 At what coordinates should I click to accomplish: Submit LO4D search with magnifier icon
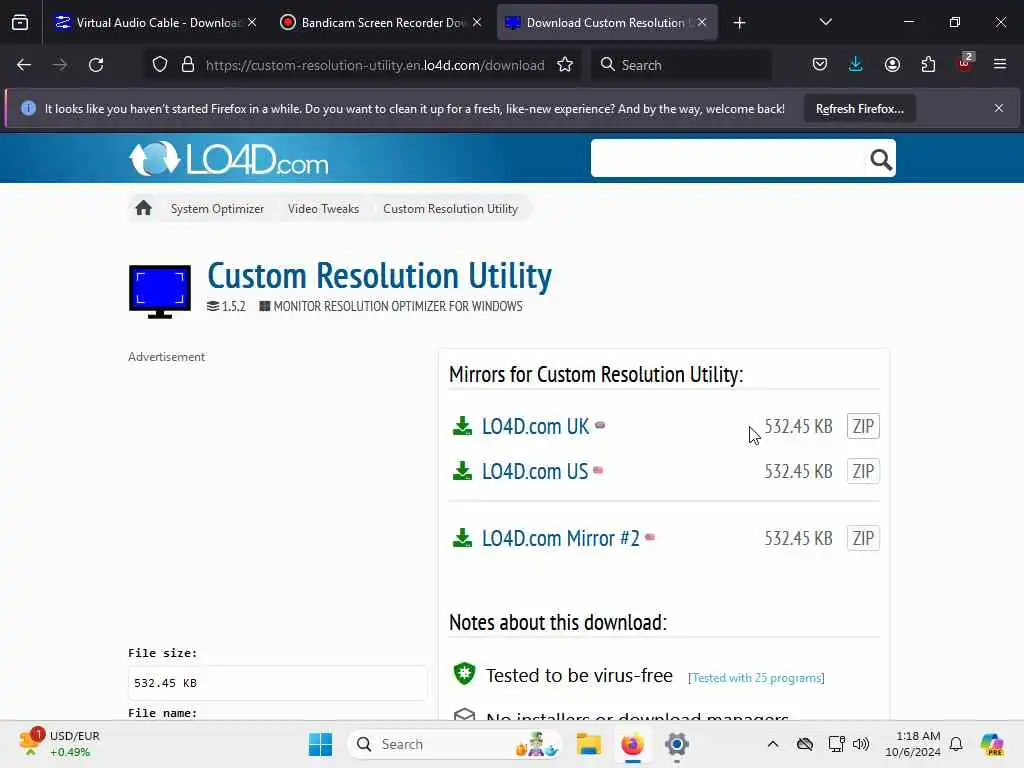point(880,159)
